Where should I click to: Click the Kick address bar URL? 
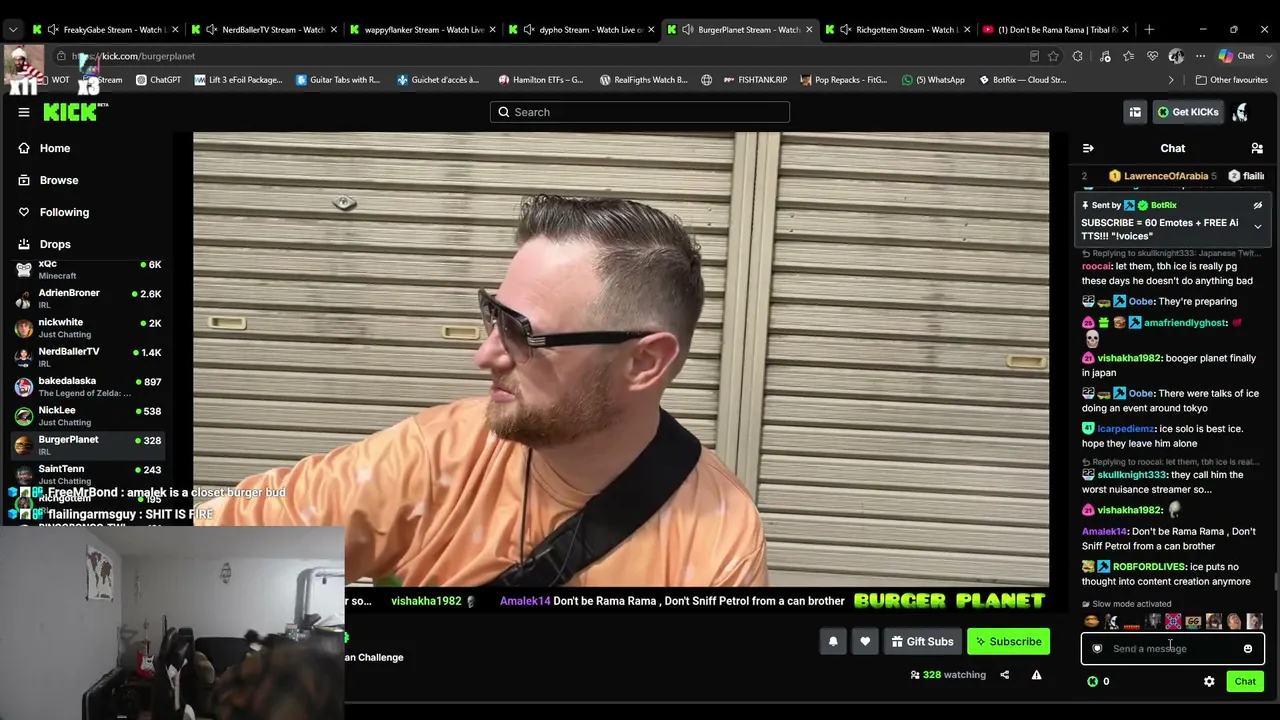134,56
